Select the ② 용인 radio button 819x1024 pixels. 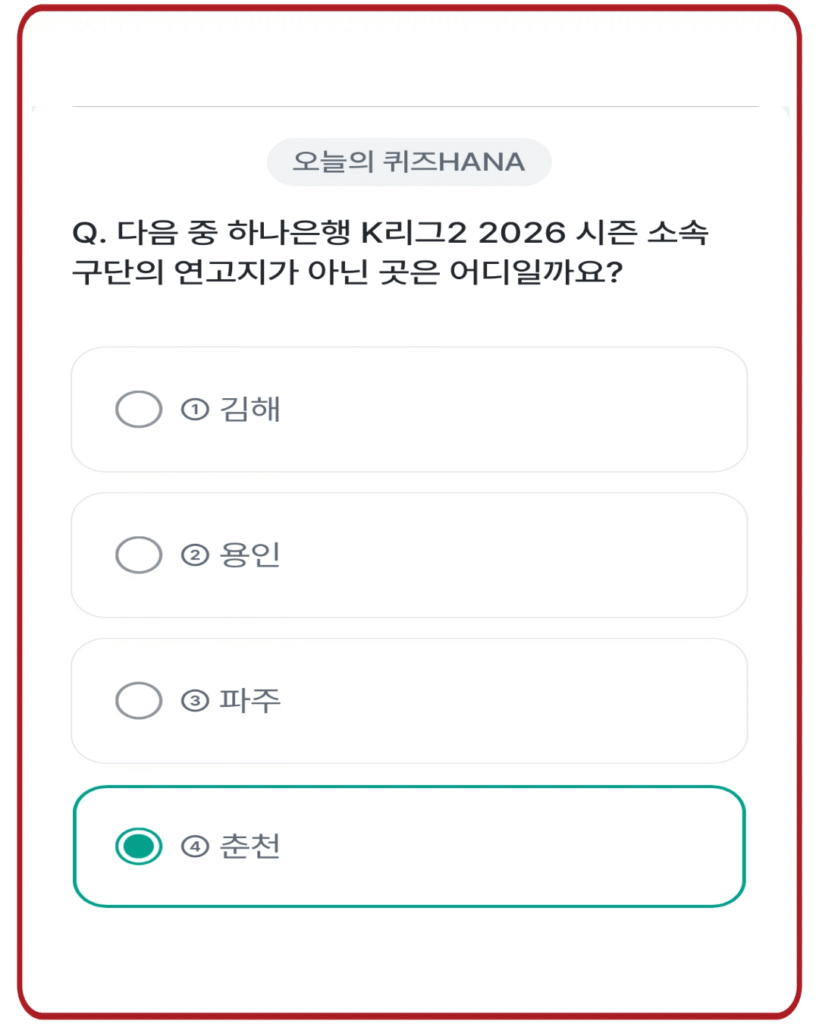138,555
